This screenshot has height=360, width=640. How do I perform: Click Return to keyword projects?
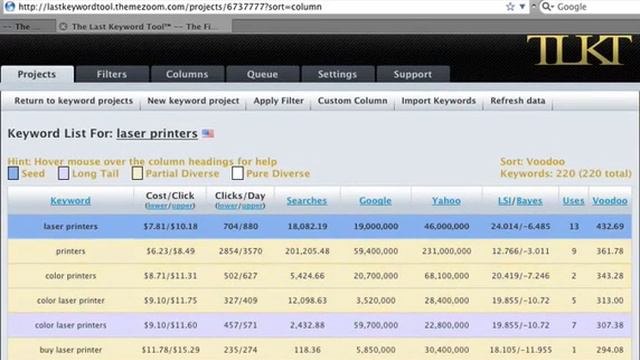pyautogui.click(x=74, y=101)
